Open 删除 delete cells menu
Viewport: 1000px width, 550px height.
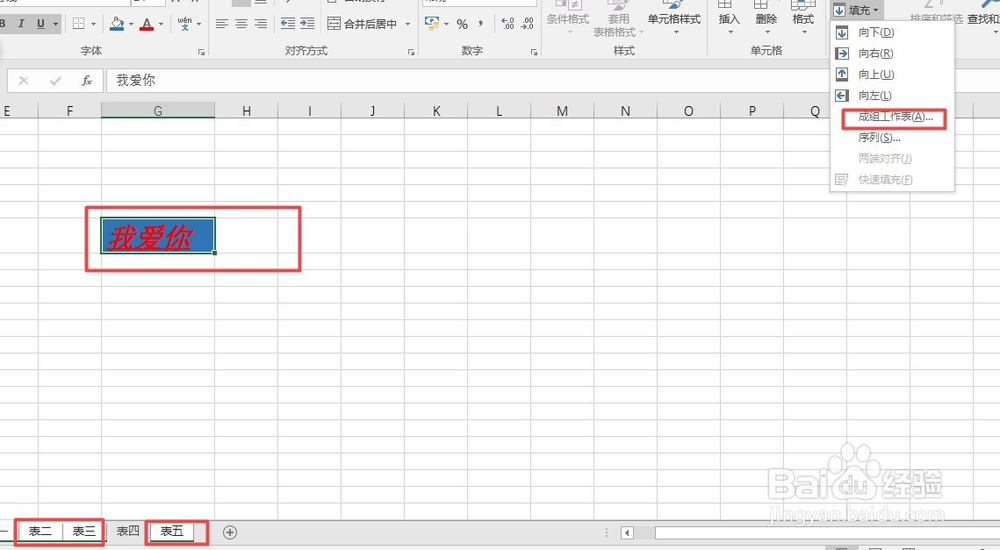[766, 18]
